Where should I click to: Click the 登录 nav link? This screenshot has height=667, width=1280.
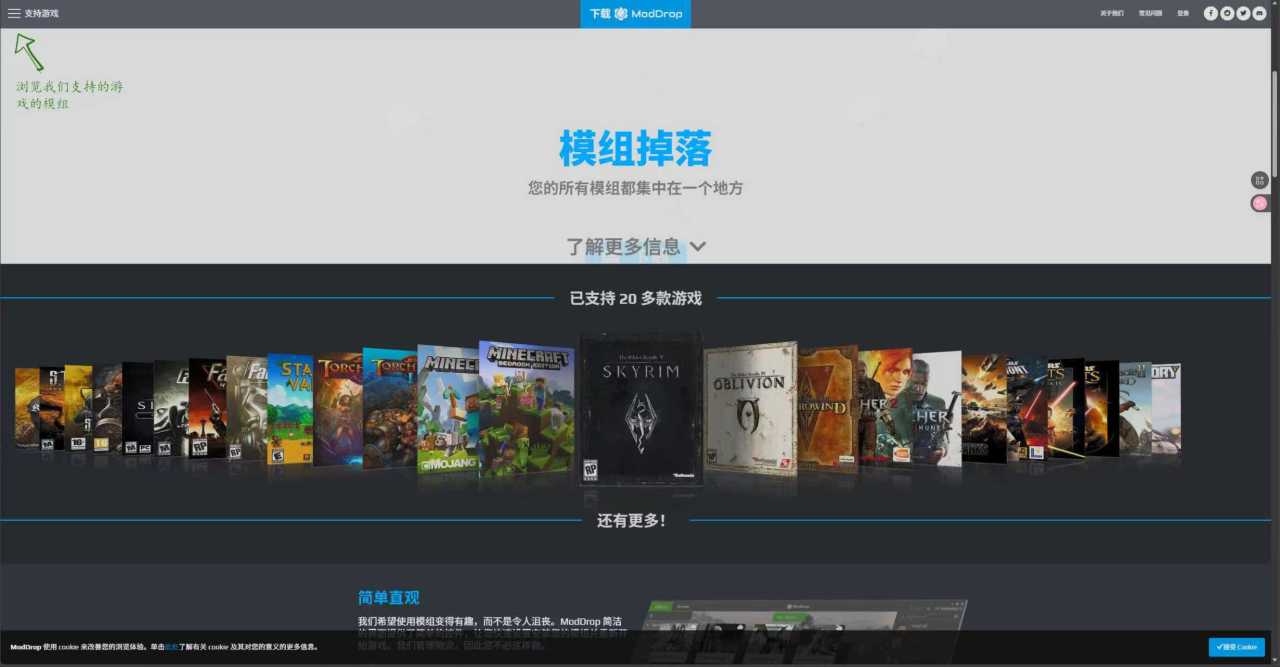(x=1183, y=14)
